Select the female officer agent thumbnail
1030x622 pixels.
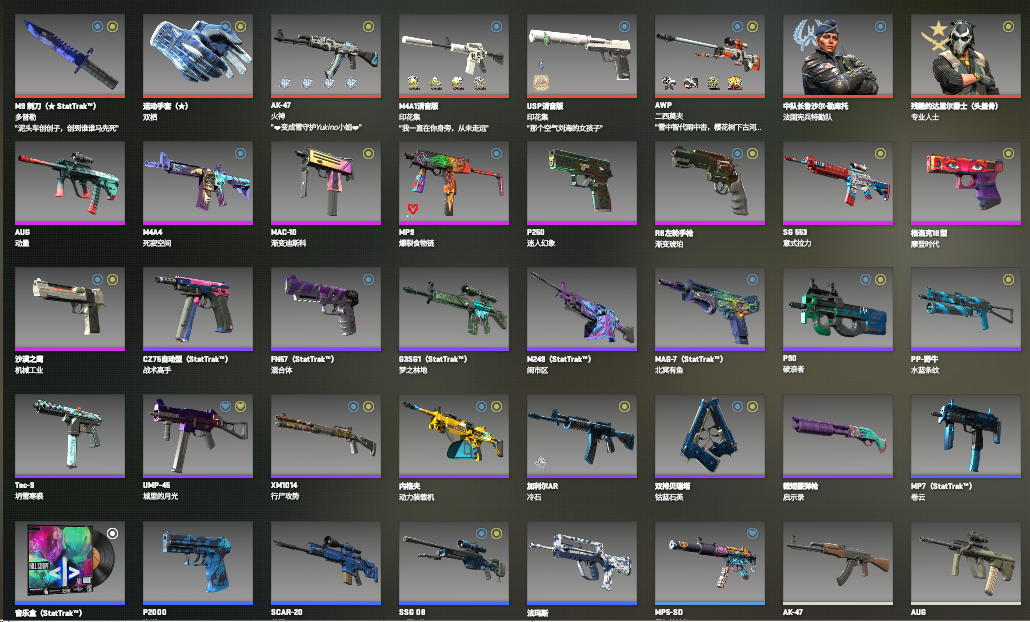pyautogui.click(x=838, y=55)
